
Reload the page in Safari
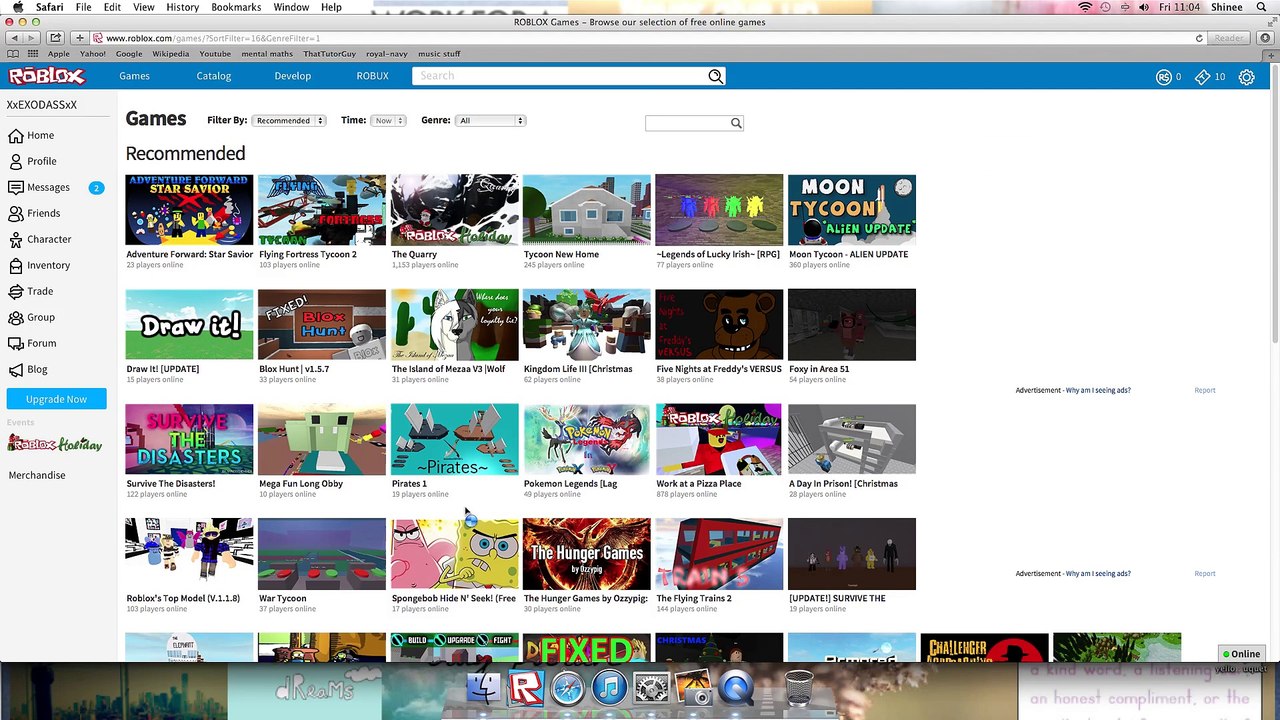(x=1199, y=38)
